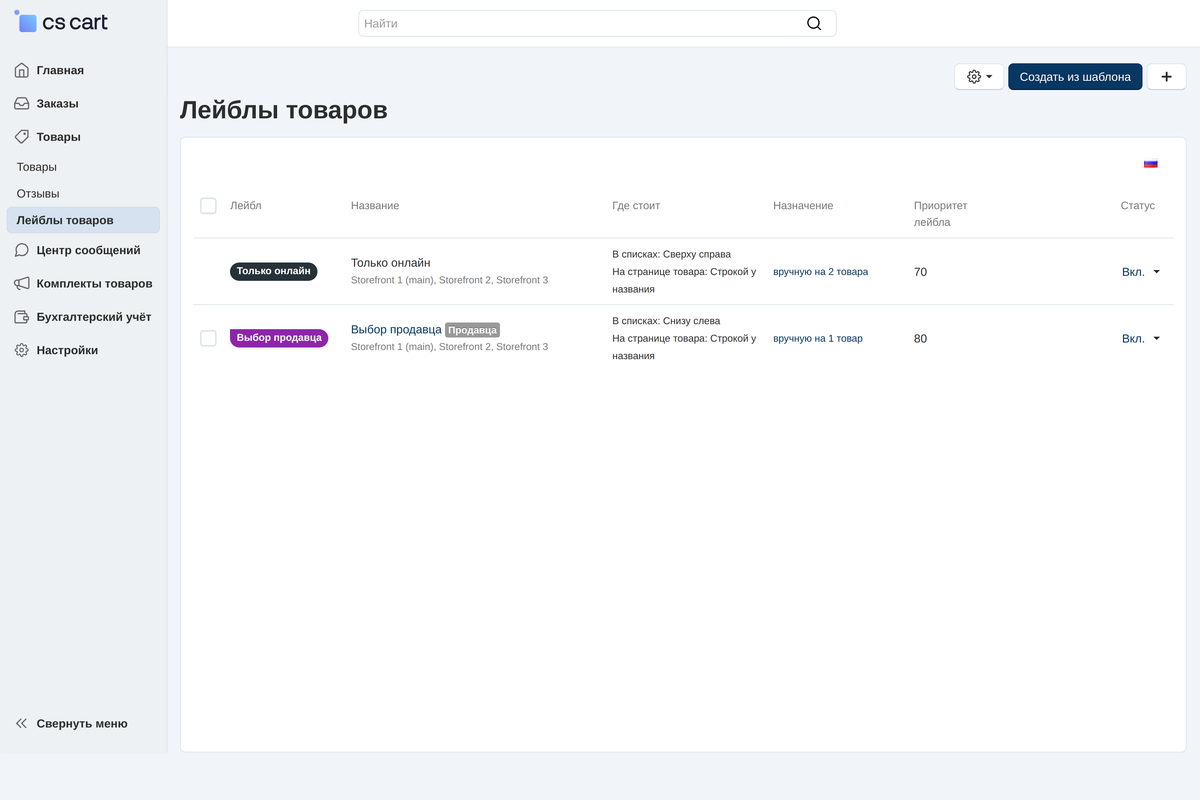This screenshot has width=1200, height=800.
Task: Click the inbox icon beside Заказы
Action: point(22,103)
